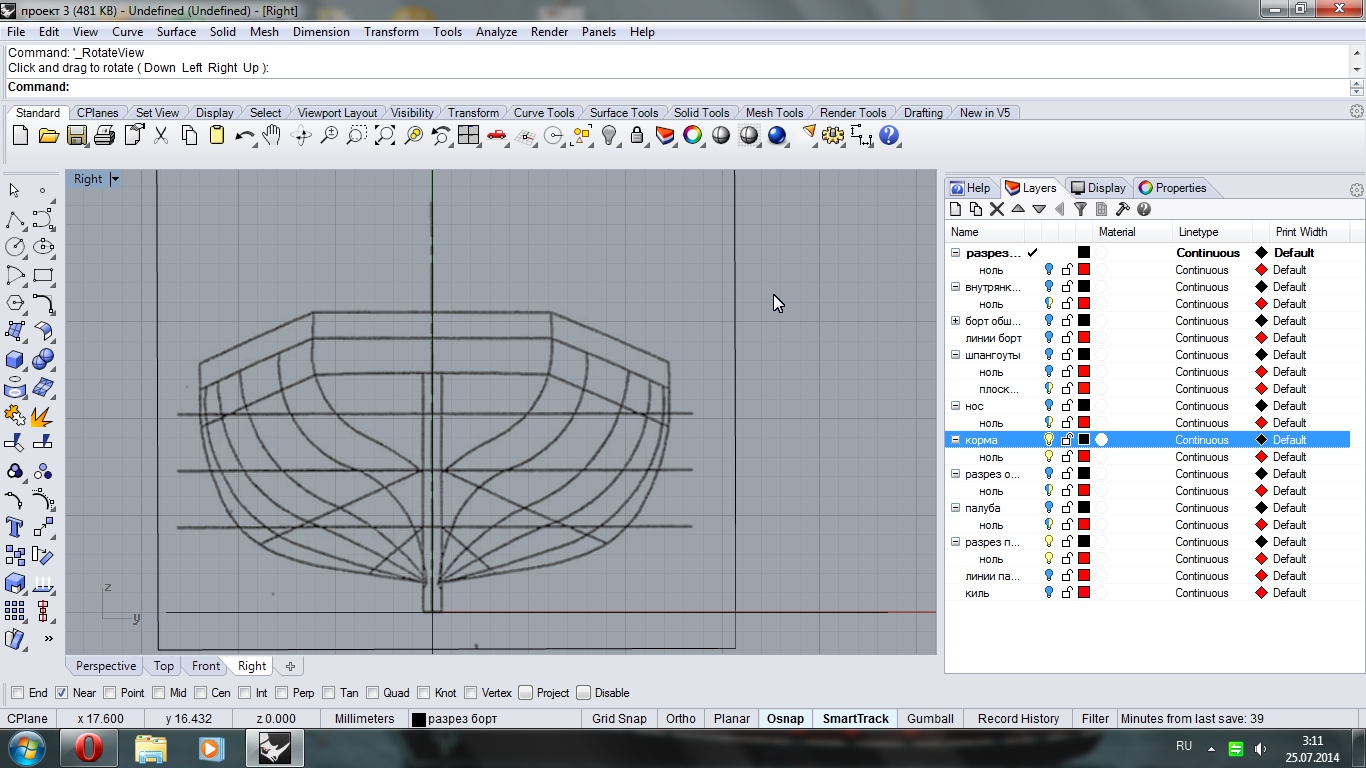Open the Save file icon
The image size is (1366, 768).
(77, 136)
